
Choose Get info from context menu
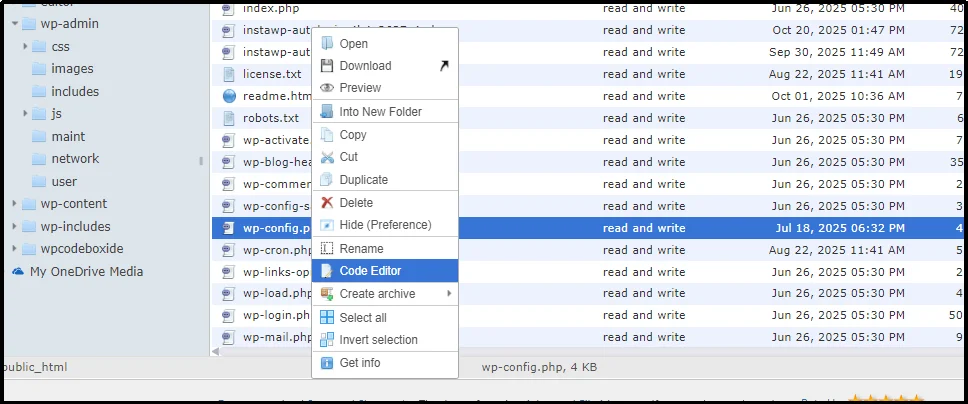click(x=385, y=363)
